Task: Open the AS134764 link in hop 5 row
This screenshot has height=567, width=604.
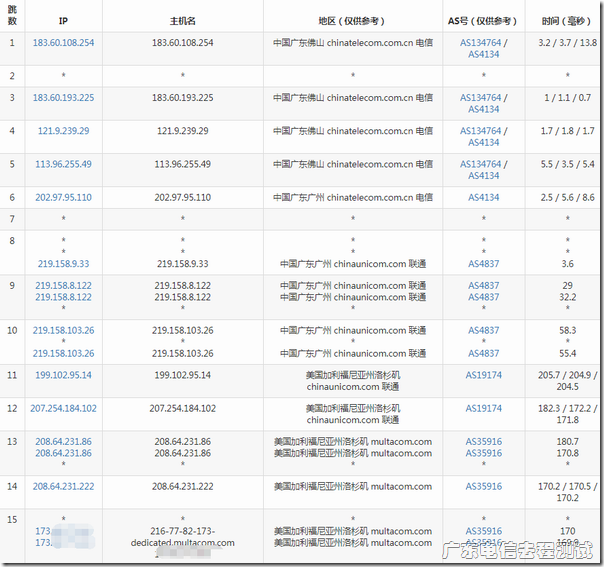Action: coord(480,164)
